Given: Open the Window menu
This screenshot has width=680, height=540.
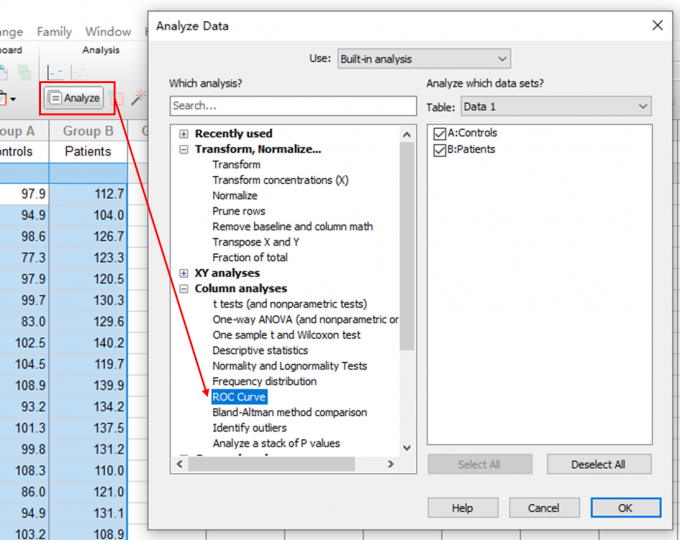Looking at the screenshot, I should 108,32.
